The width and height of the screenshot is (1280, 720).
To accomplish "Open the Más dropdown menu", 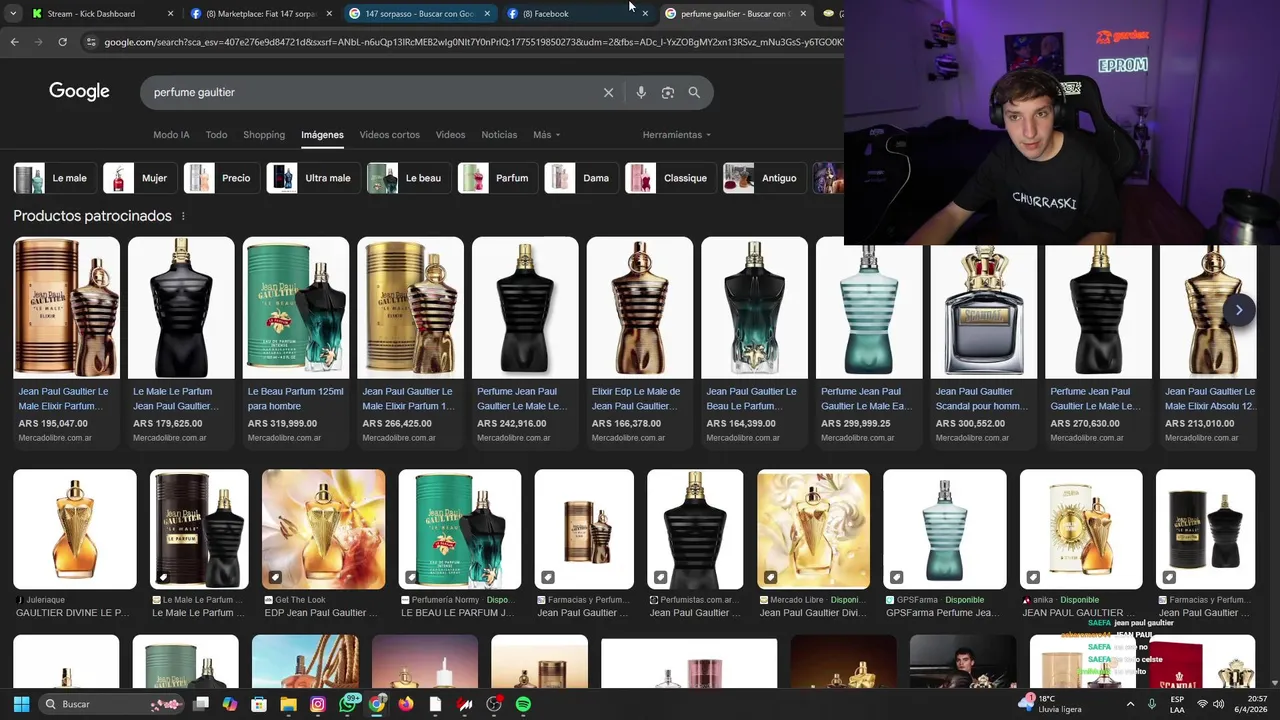I will [546, 135].
